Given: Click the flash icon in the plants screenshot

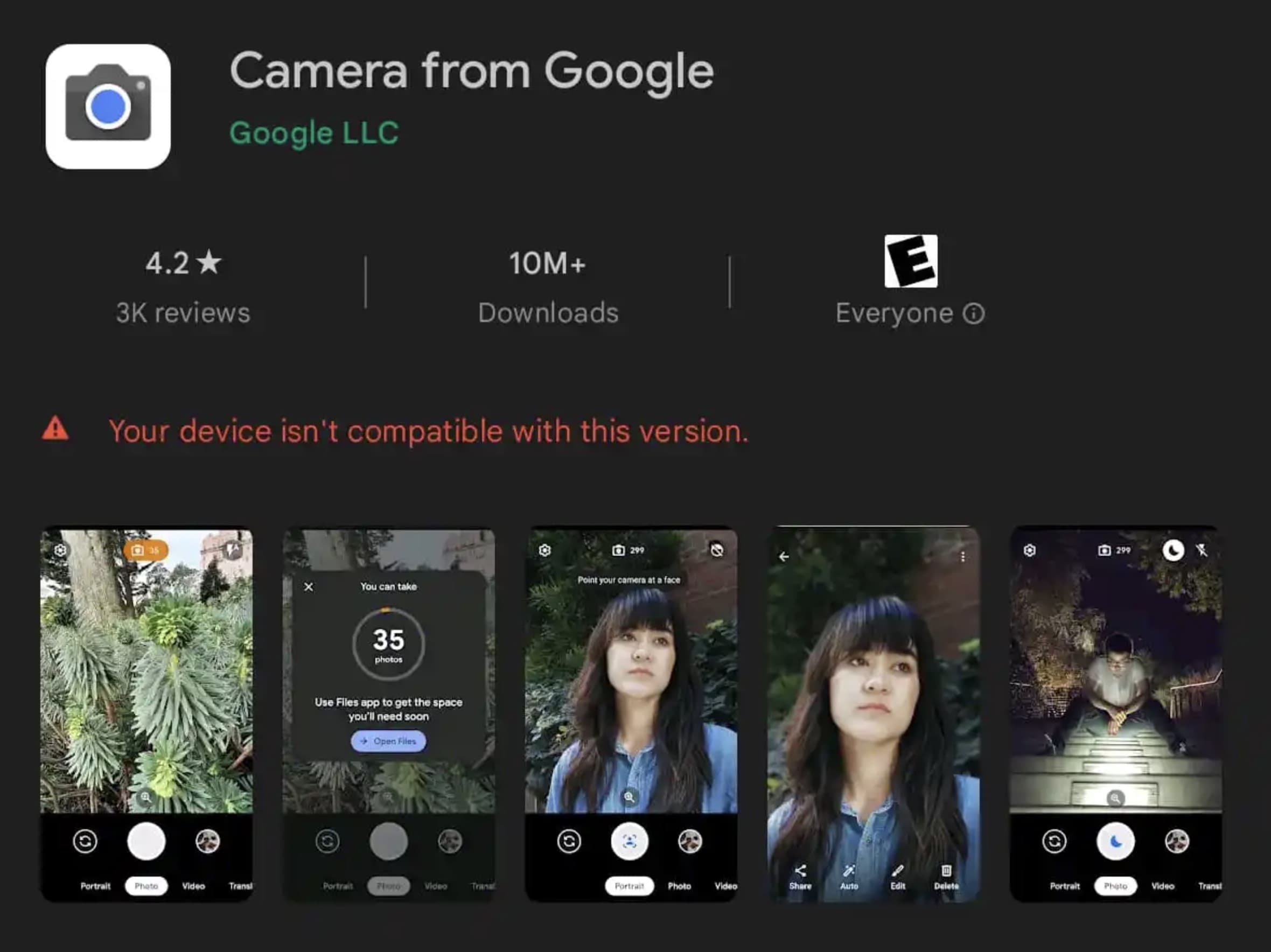Looking at the screenshot, I should (x=232, y=550).
